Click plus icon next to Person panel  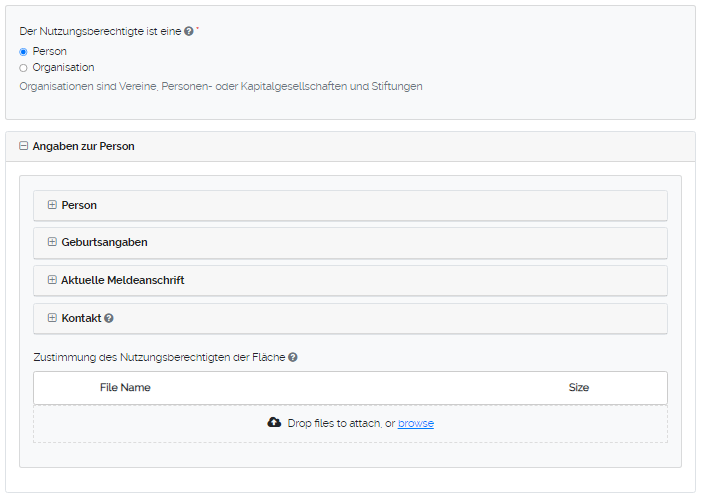click(52, 205)
